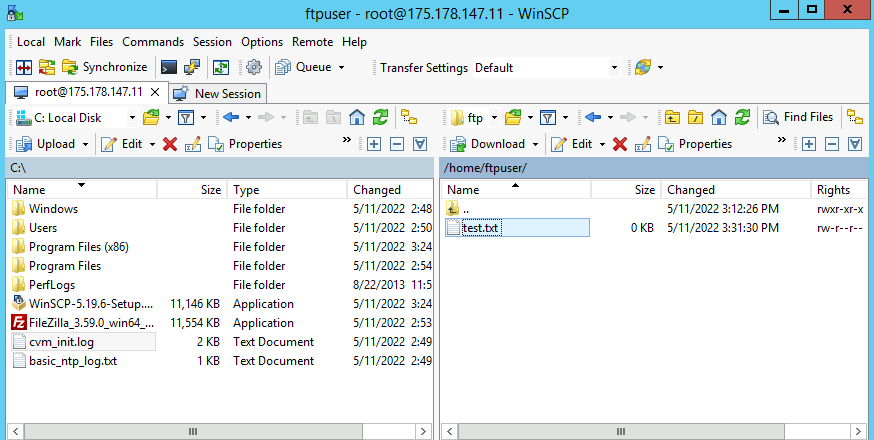The image size is (874, 440).
Task: Click remote panel select files plus icon
Action: 808,144
